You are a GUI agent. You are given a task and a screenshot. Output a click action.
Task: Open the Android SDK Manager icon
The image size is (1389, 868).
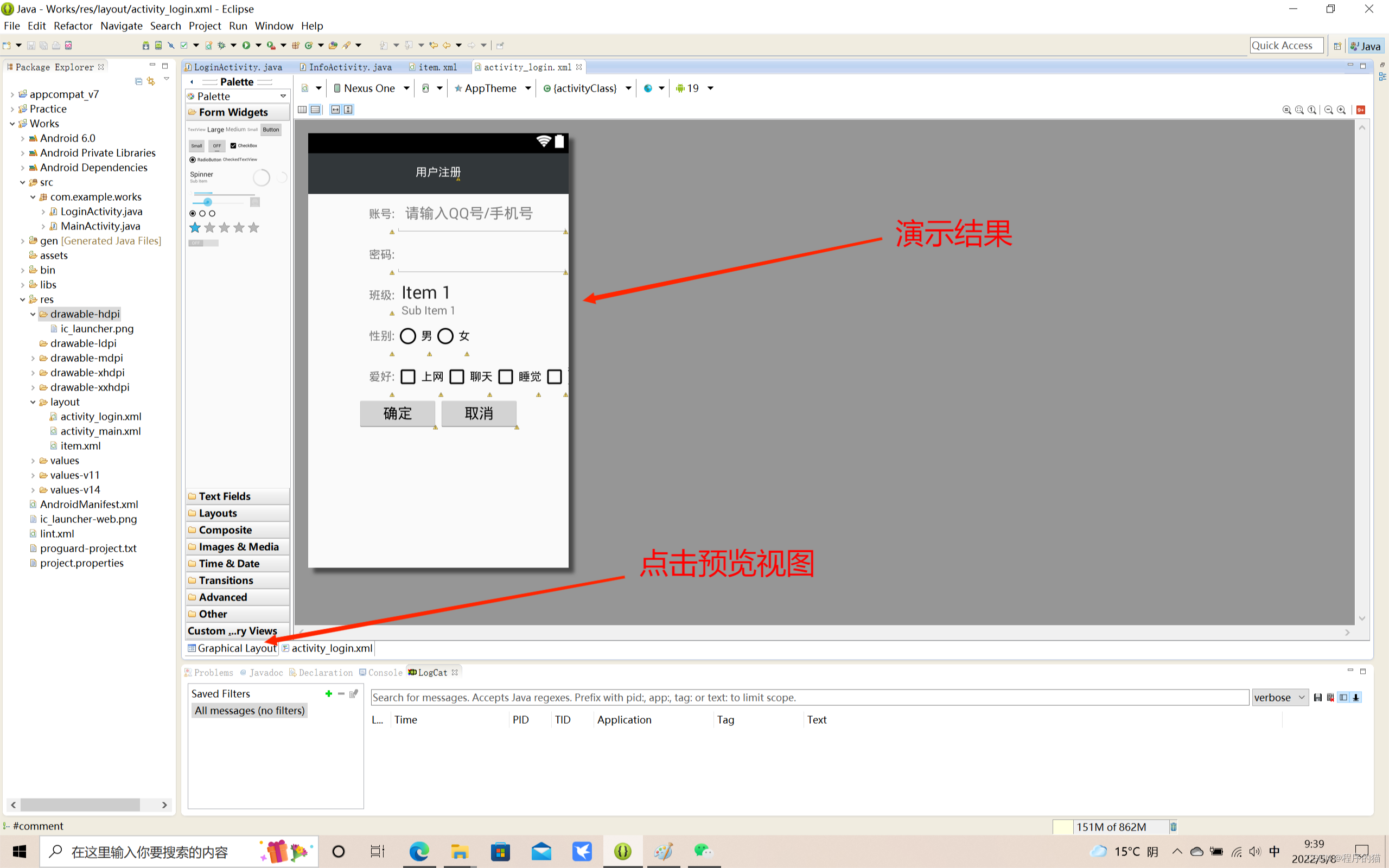[146, 46]
